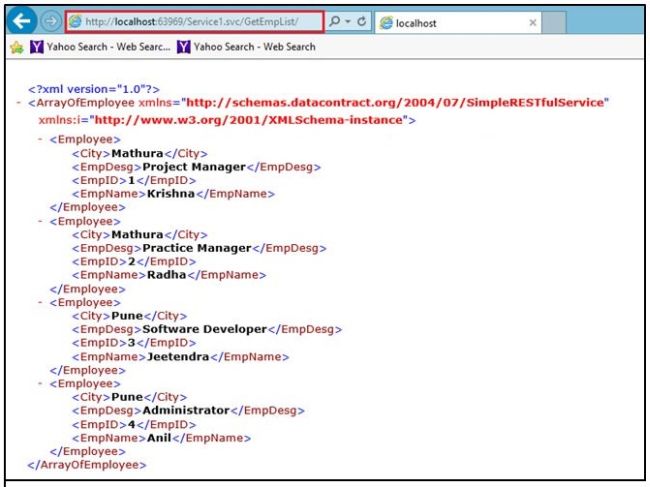Click EmpID value 2
Image resolution: width=650 pixels, height=487 pixels.
click(132, 262)
